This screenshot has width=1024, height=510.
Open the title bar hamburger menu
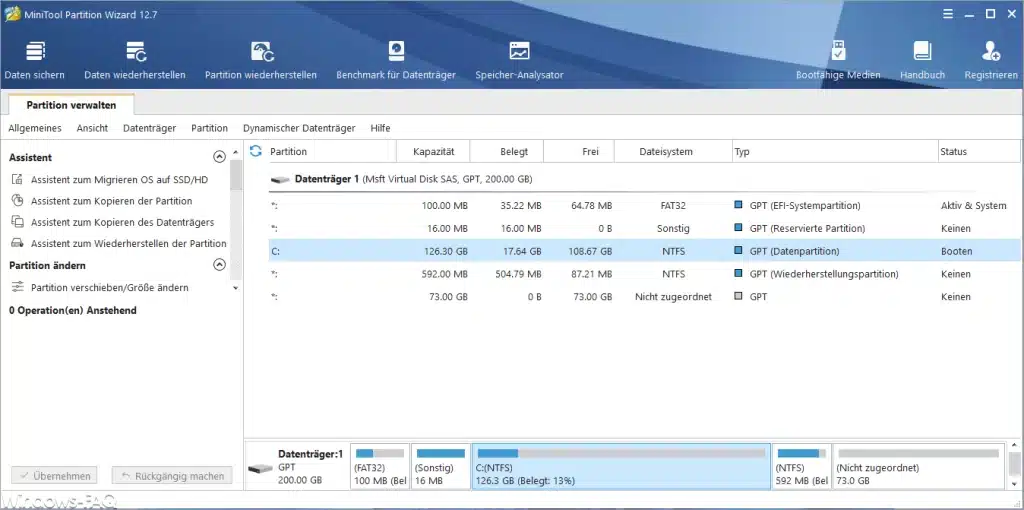point(948,14)
